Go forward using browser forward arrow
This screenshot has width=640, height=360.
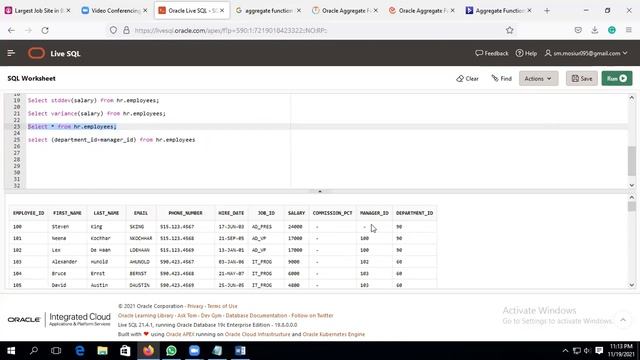28,30
